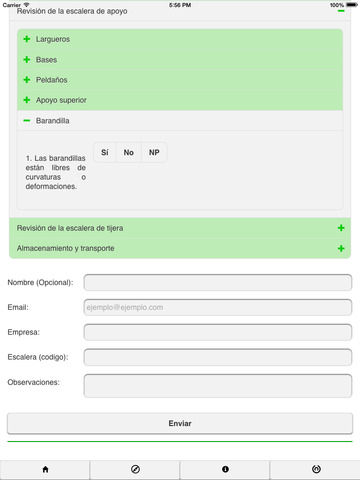Expand Almacenamiento y transporte section
Screen dimensions: 360x480
point(180,248)
